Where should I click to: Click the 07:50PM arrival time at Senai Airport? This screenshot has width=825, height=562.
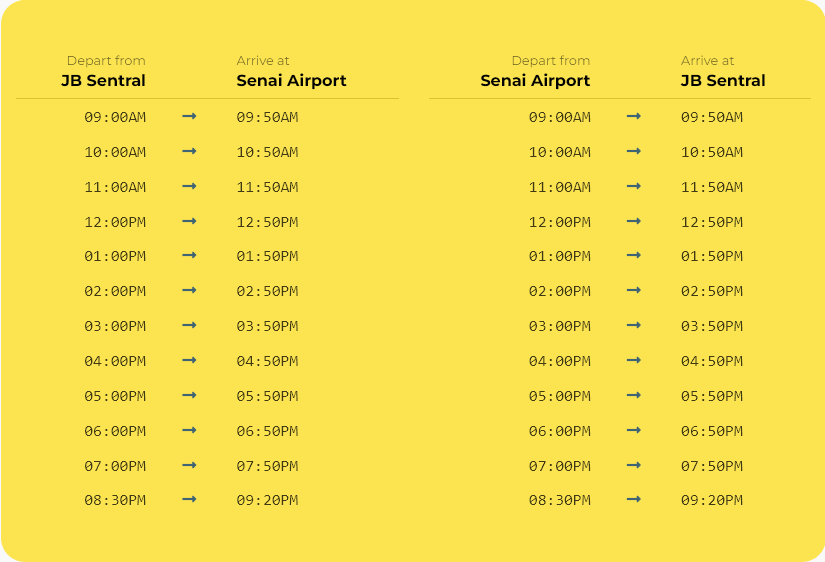pyautogui.click(x=267, y=466)
